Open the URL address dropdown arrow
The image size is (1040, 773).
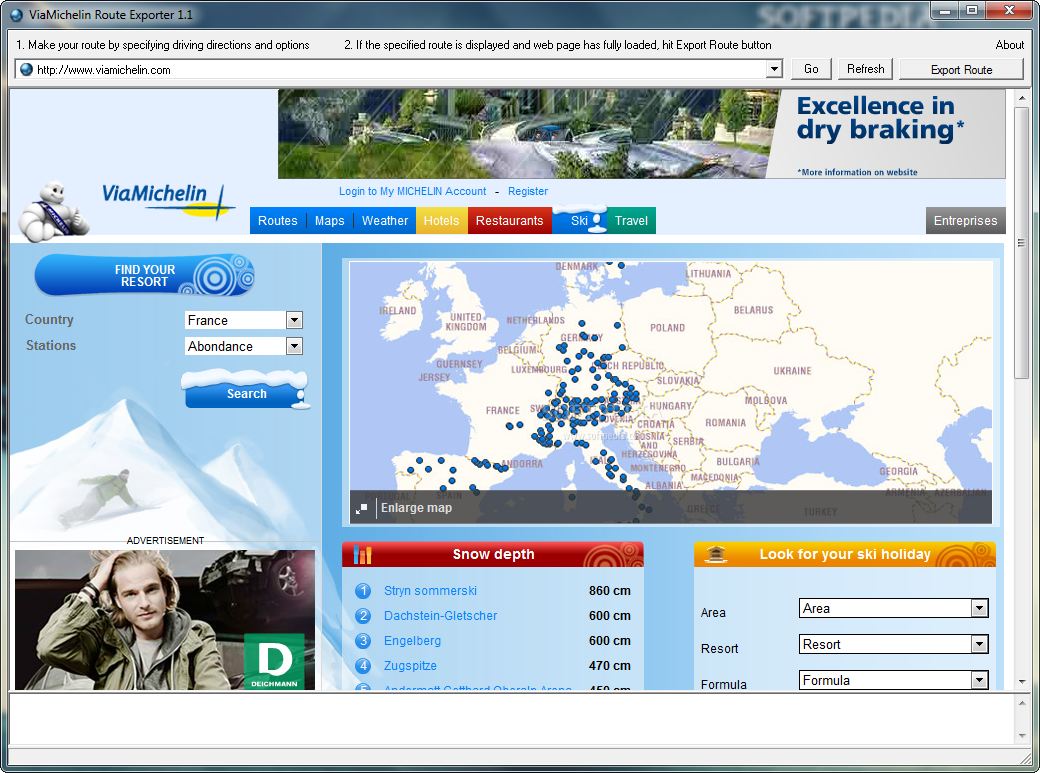(773, 69)
